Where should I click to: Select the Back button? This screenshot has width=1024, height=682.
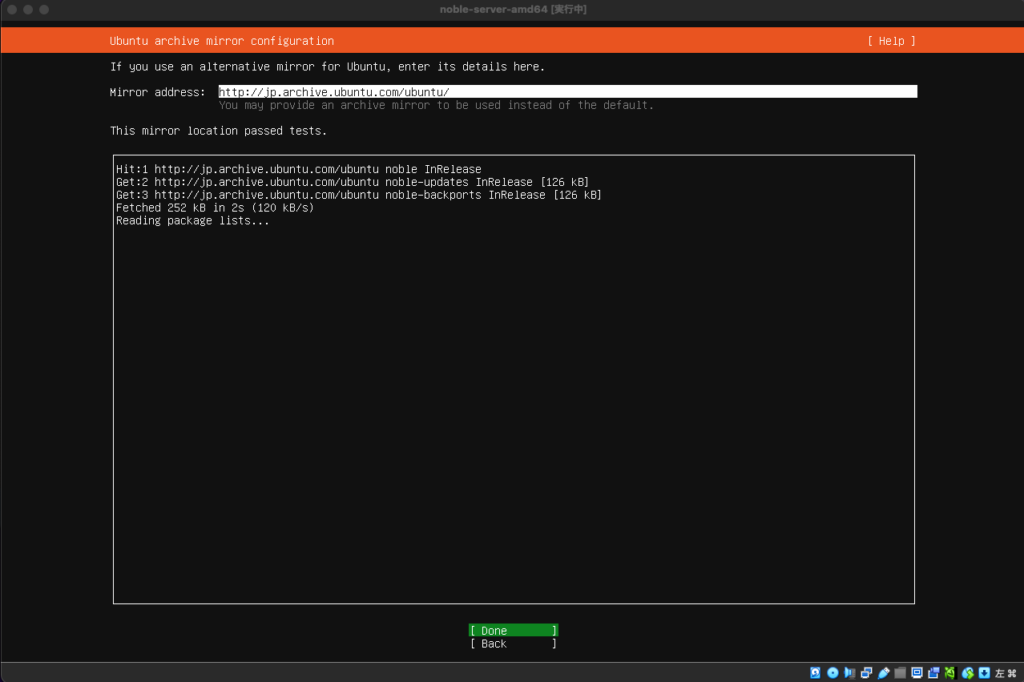(x=513, y=643)
